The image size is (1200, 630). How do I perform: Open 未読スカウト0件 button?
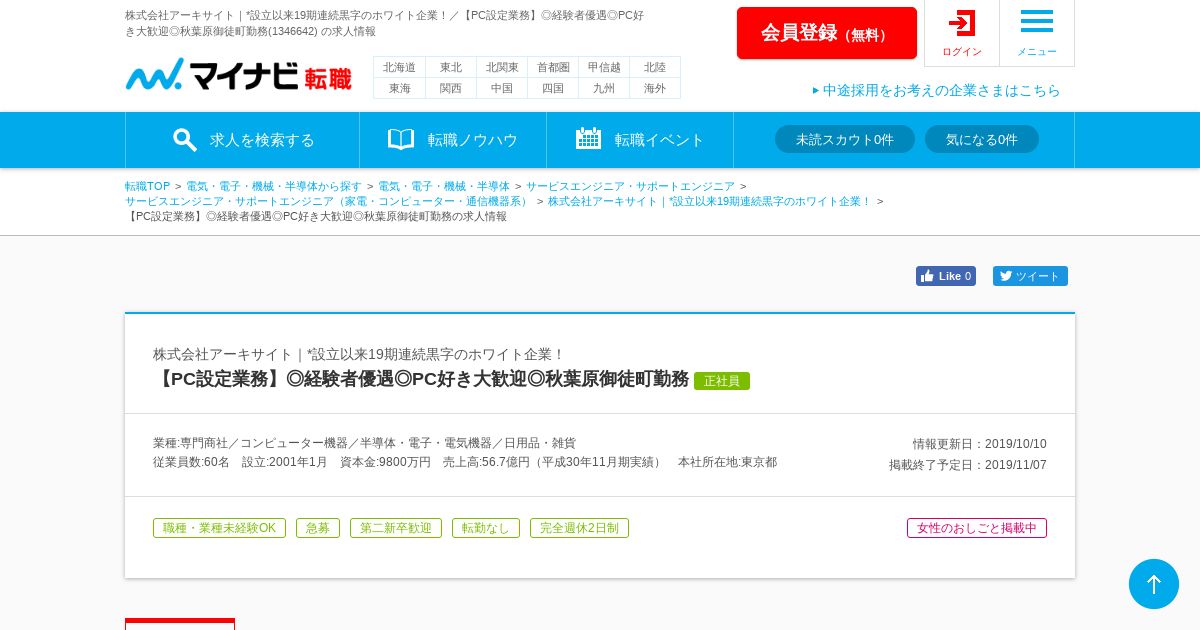click(845, 139)
